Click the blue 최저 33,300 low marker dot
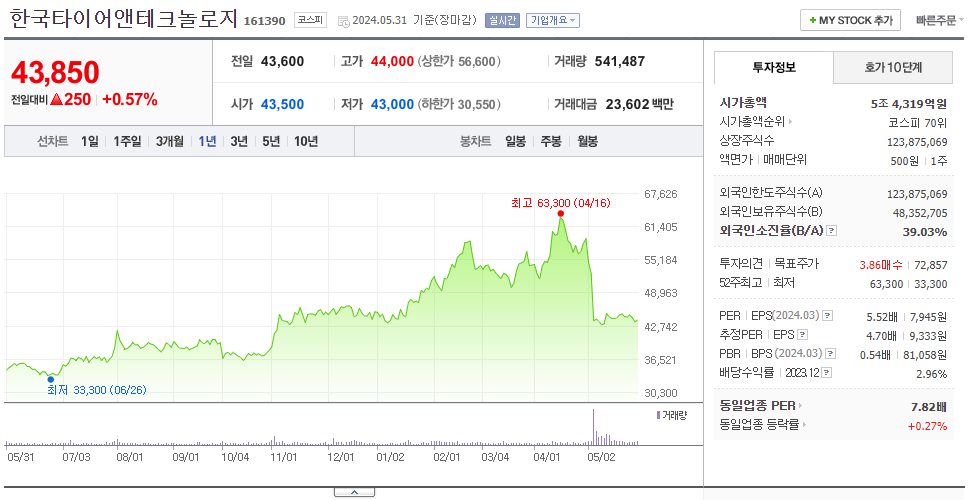Image resolution: width=968 pixels, height=500 pixels. (51, 380)
